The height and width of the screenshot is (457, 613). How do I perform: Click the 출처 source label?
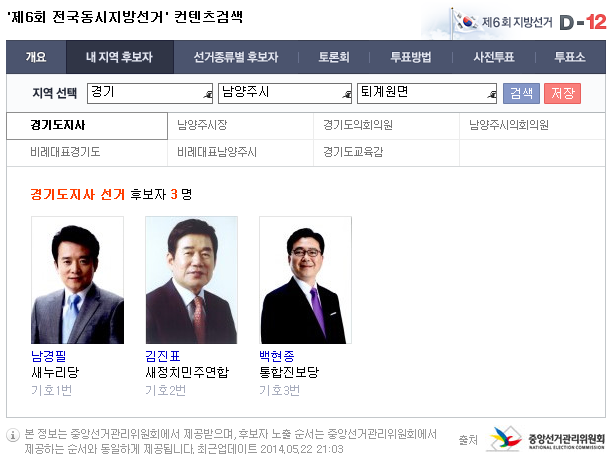468,440
